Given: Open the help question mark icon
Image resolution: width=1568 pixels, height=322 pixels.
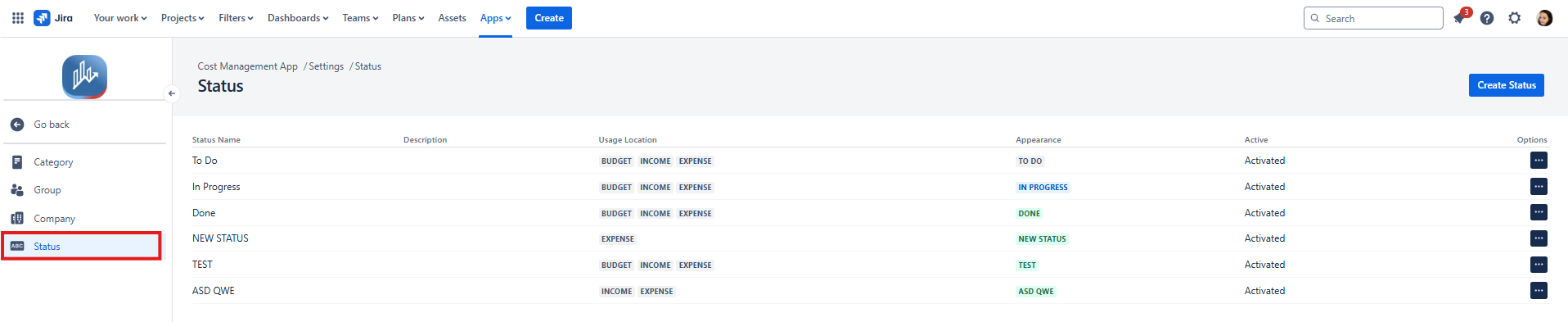Looking at the screenshot, I should (x=1487, y=18).
